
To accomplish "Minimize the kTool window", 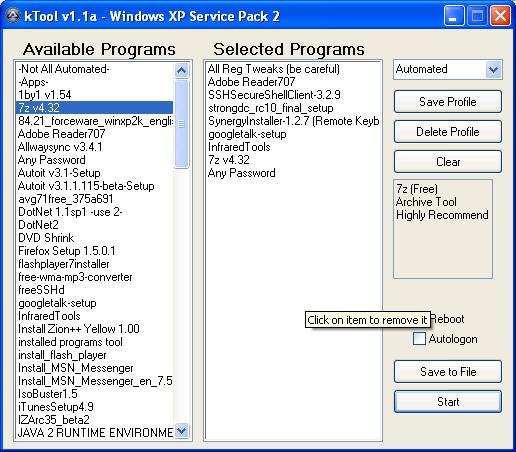I will pos(453,16).
